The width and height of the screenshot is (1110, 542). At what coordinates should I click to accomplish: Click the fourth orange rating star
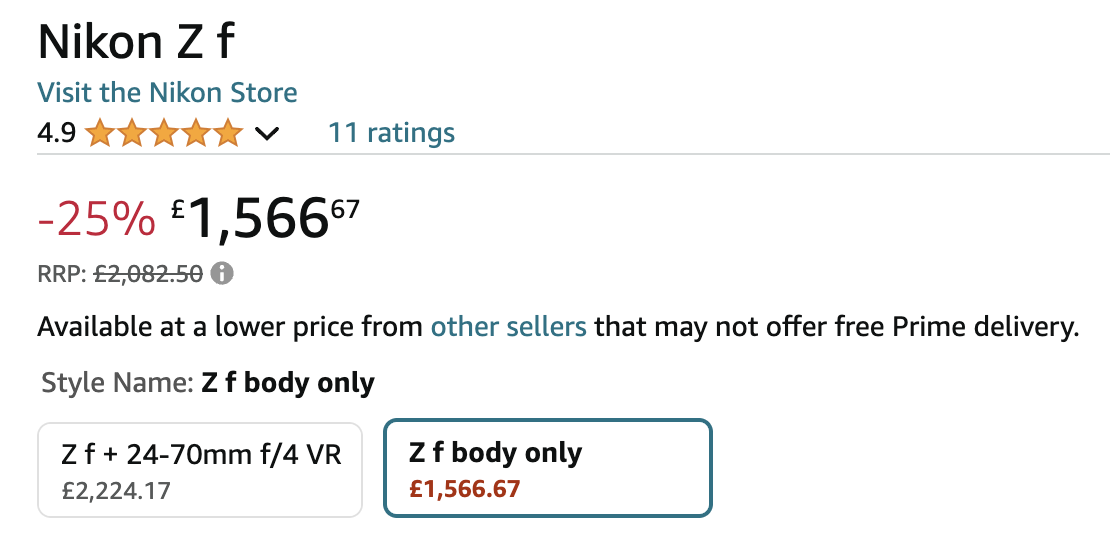(x=195, y=133)
